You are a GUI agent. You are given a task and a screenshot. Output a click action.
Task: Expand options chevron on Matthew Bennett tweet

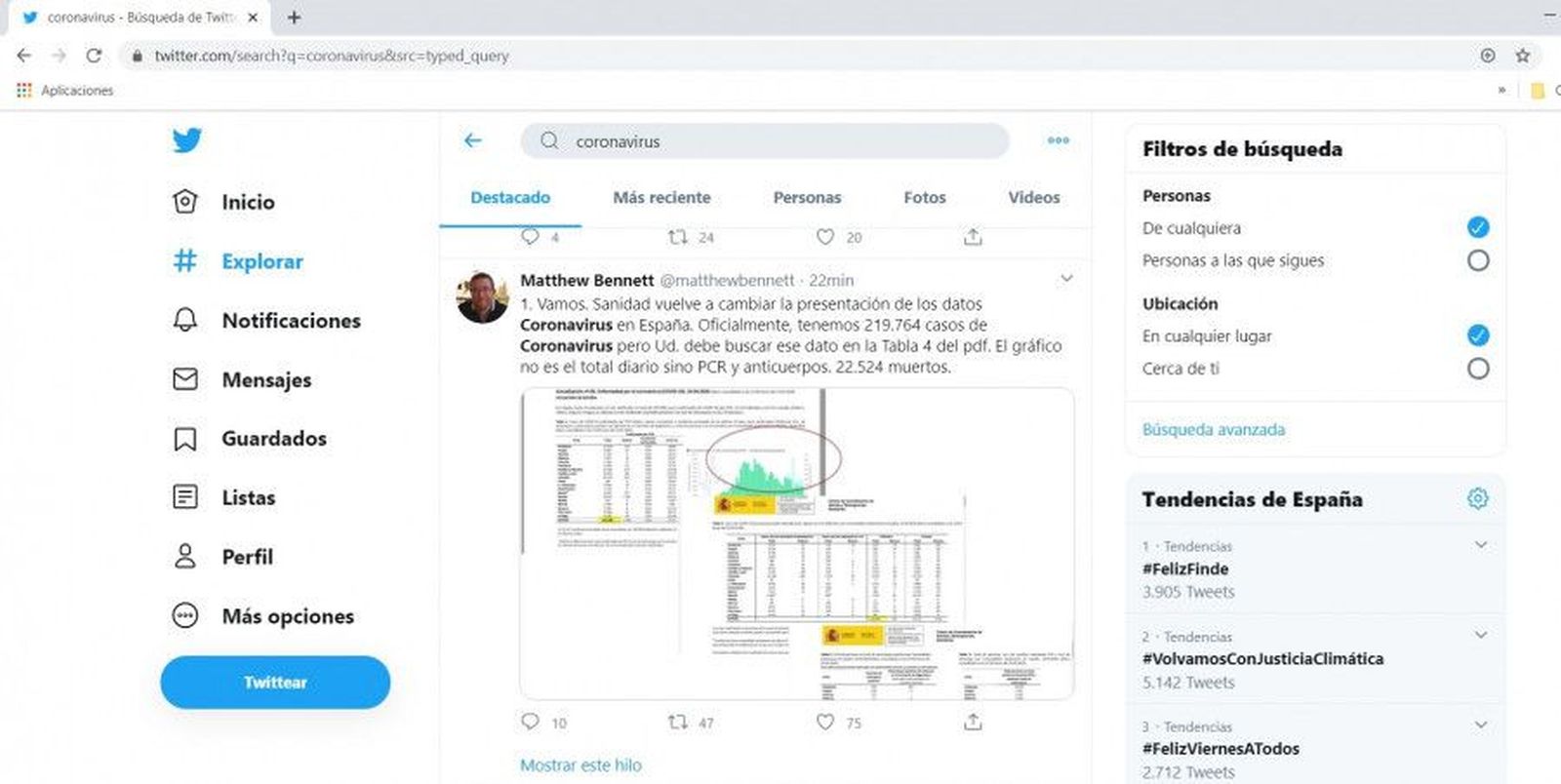coord(1066,279)
